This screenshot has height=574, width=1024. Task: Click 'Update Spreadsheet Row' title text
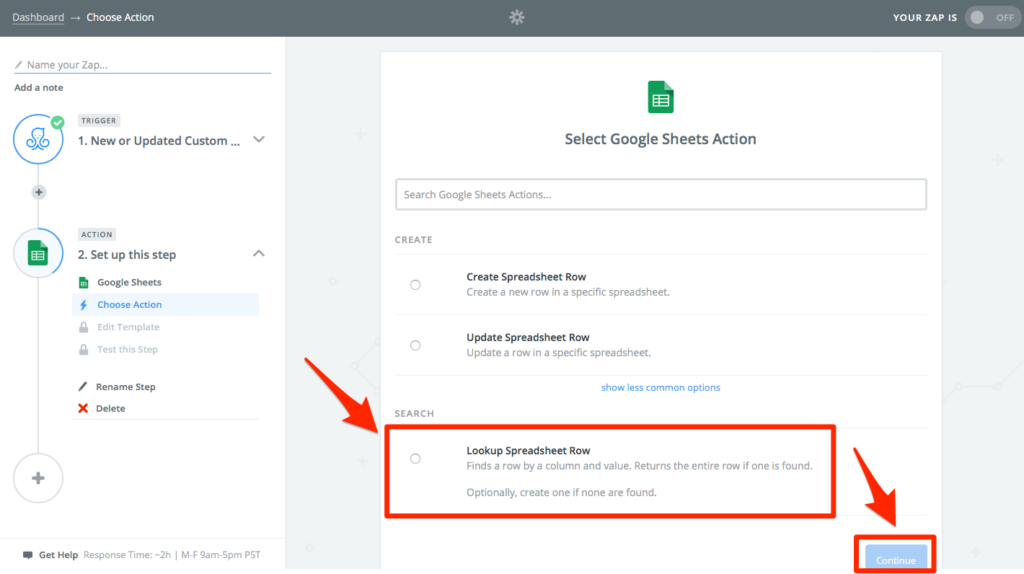pyautogui.click(x=528, y=338)
